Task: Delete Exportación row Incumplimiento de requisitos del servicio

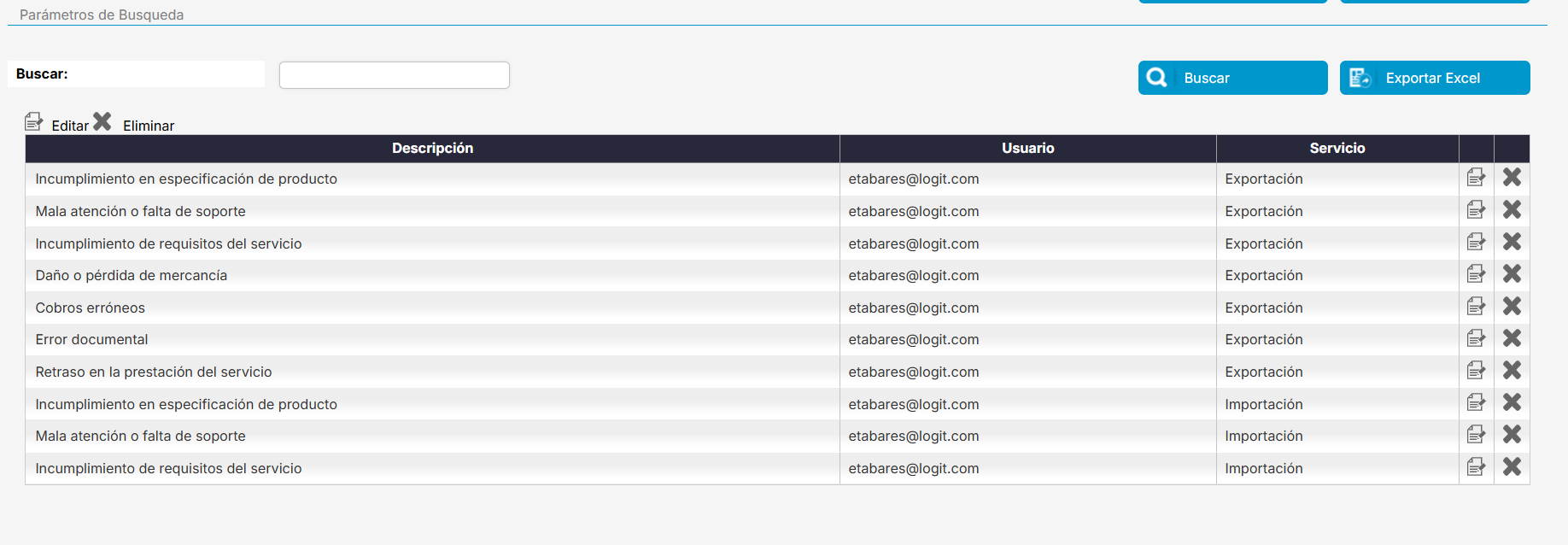Action: point(1512,243)
